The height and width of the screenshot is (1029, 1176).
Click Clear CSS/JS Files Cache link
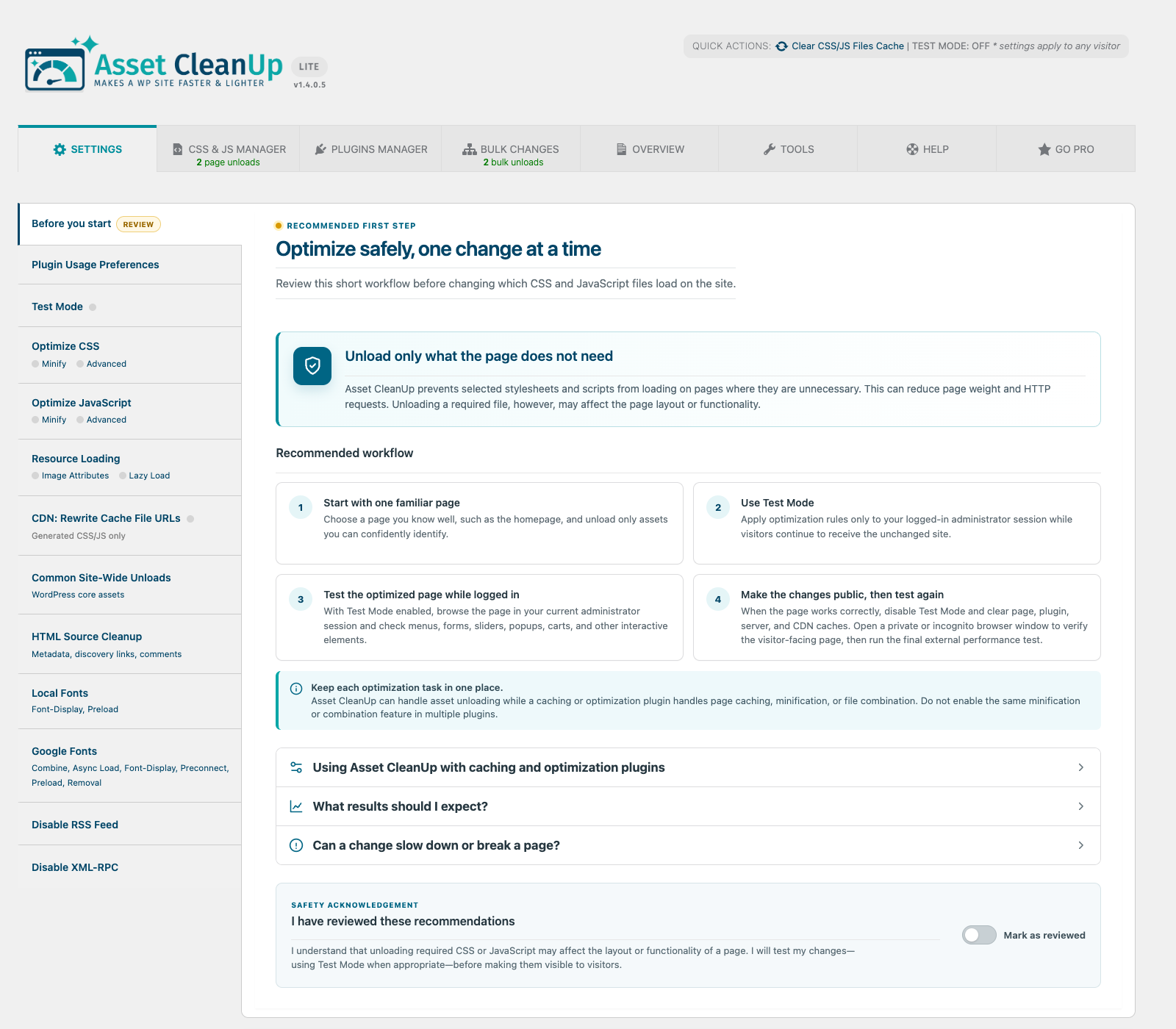847,46
